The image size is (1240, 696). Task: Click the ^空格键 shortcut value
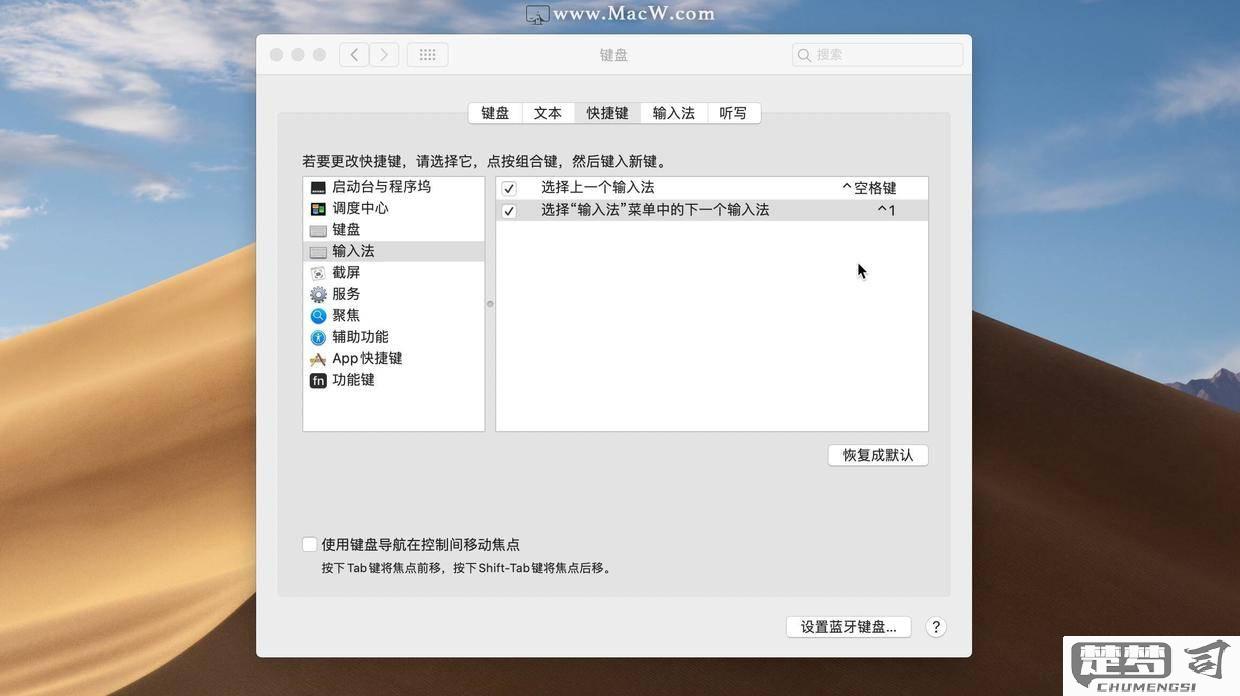pyautogui.click(x=869, y=188)
